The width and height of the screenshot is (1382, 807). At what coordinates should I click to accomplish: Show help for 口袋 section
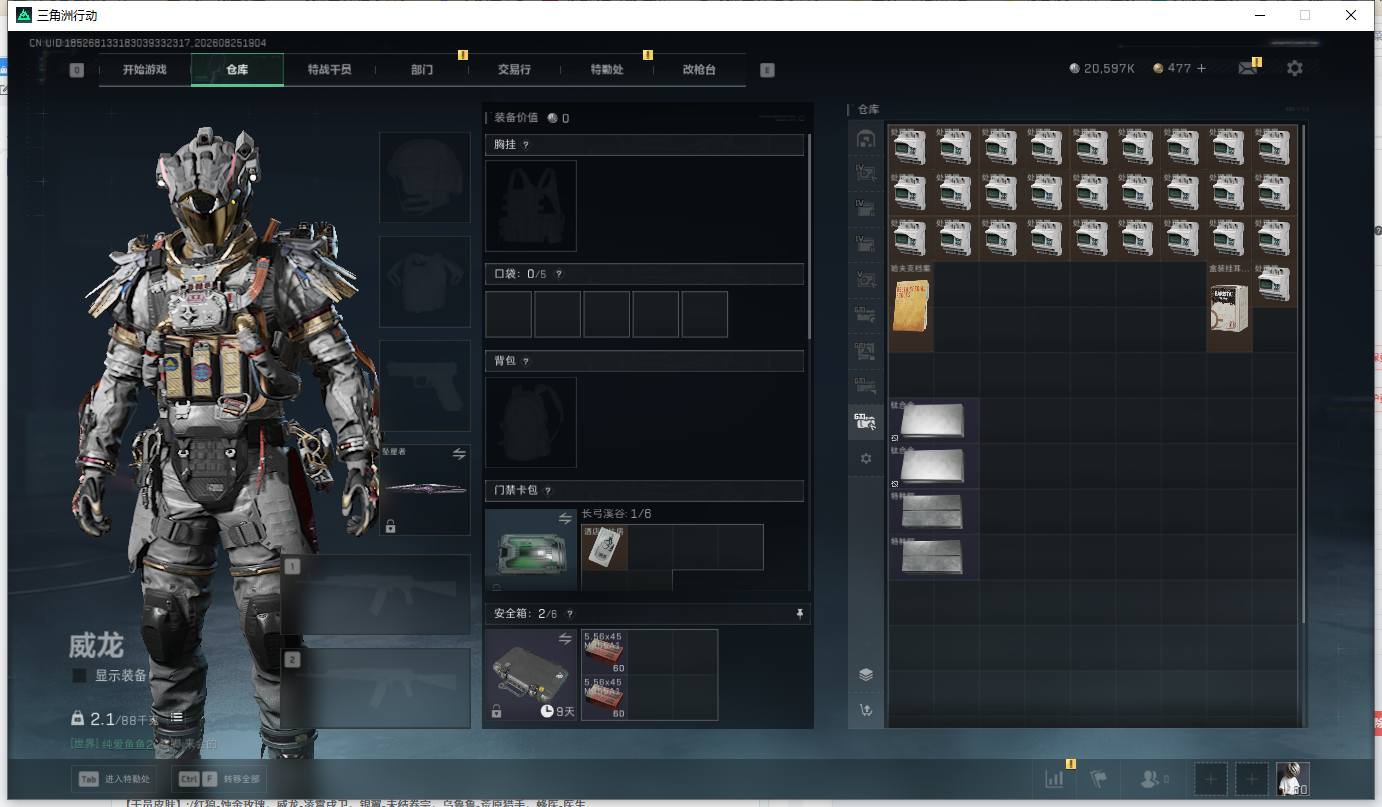[x=559, y=274]
